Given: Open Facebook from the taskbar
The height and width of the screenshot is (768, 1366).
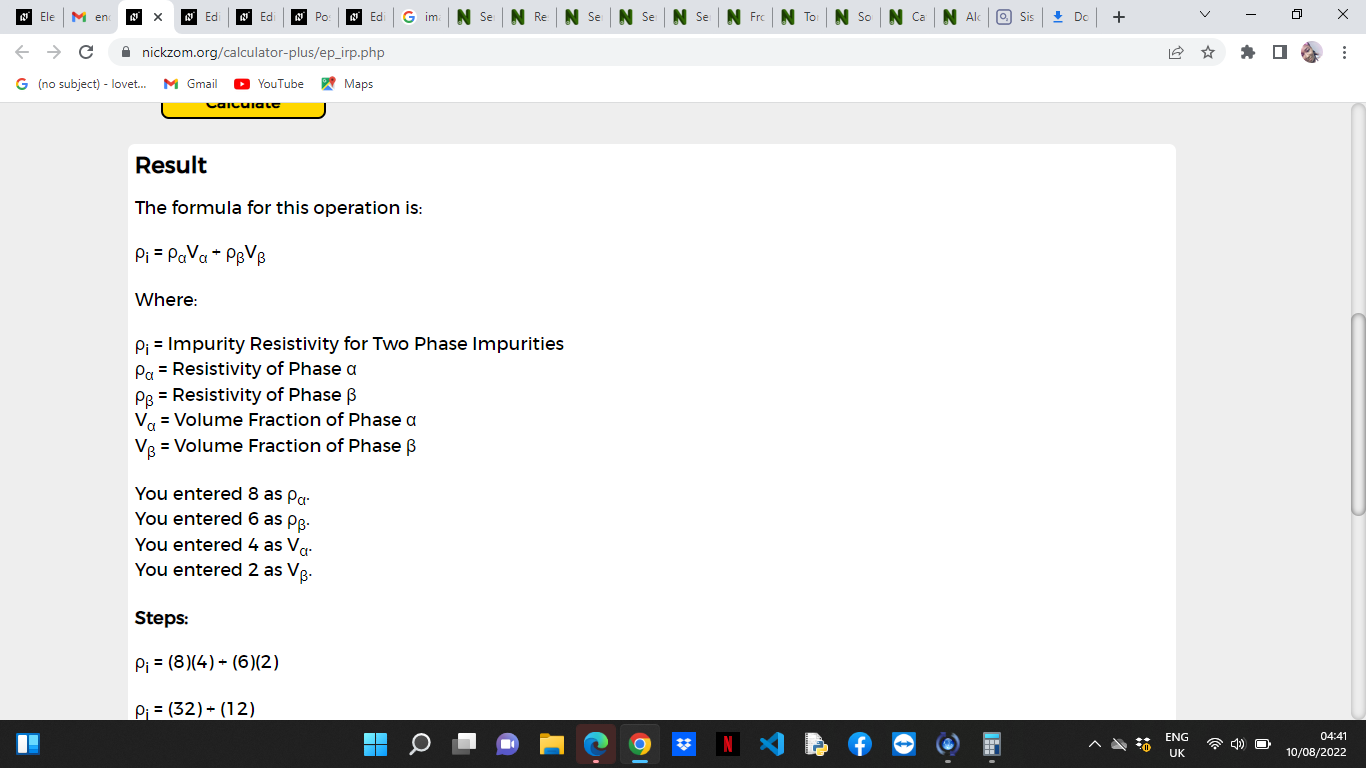Looking at the screenshot, I should pyautogui.click(x=860, y=744).
